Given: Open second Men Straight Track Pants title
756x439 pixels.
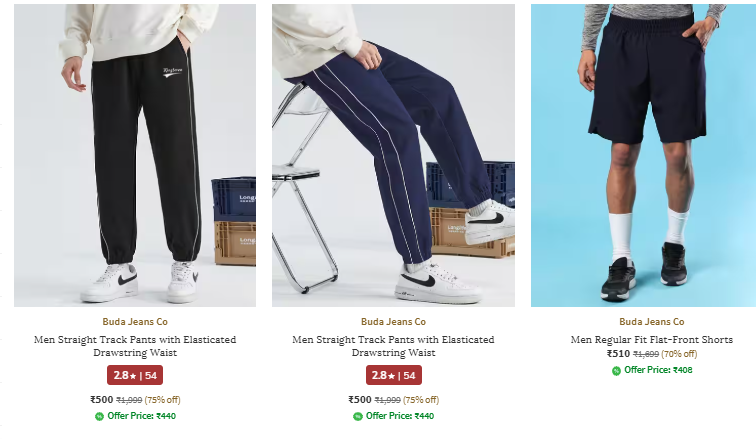Looking at the screenshot, I should tap(393, 346).
